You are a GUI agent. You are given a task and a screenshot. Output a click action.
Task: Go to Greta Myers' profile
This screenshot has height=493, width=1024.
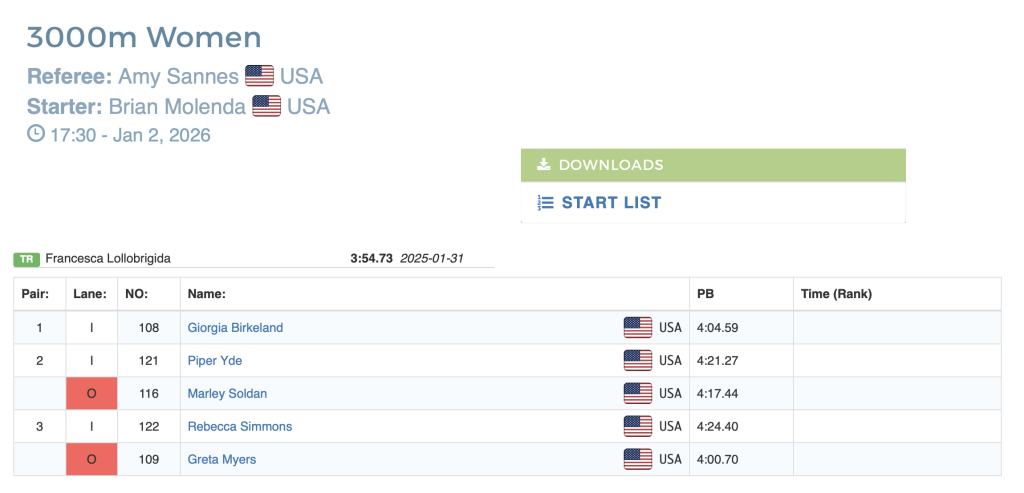[222, 459]
